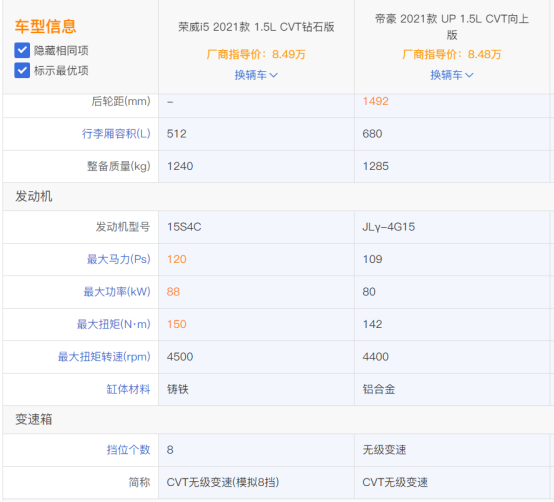Click 厂商指导价 8.49万 price
The height and width of the screenshot is (502, 554).
(x=256, y=54)
